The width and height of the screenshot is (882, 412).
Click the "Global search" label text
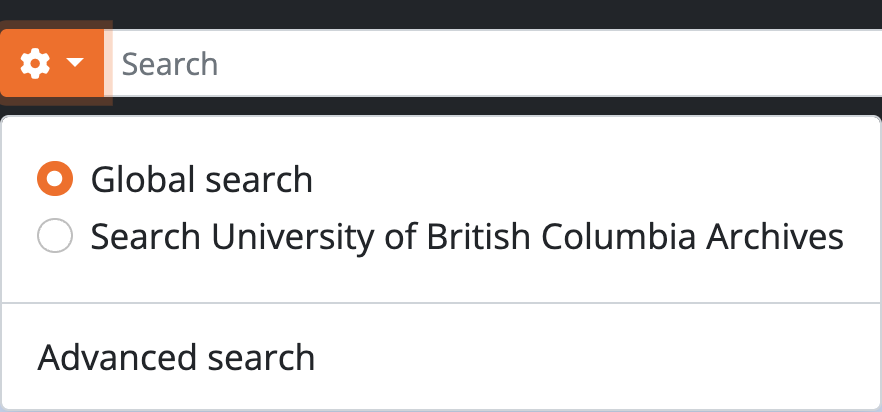coord(201,180)
